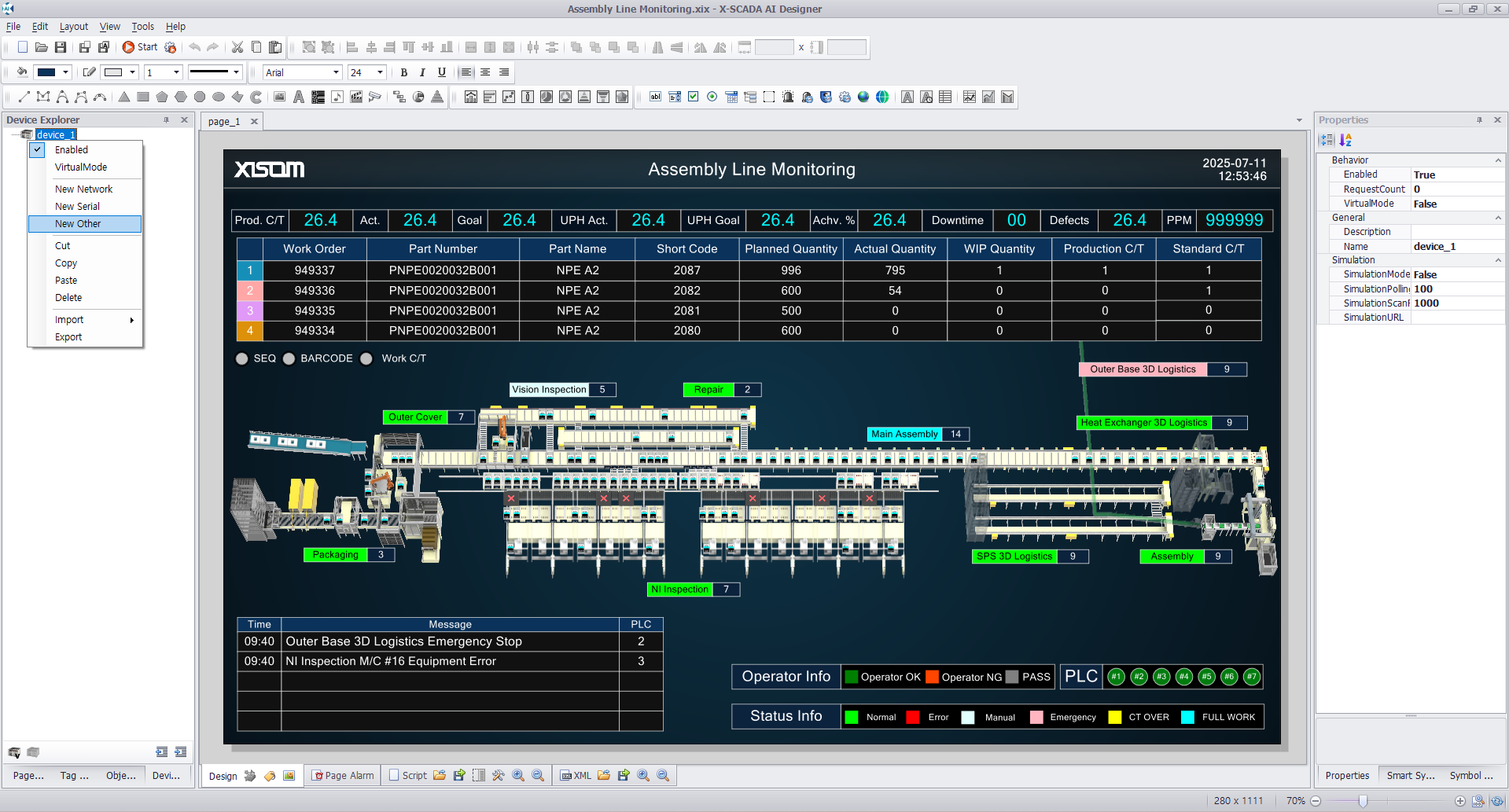
Task: Insert an alarm siren object
Action: 788,97
